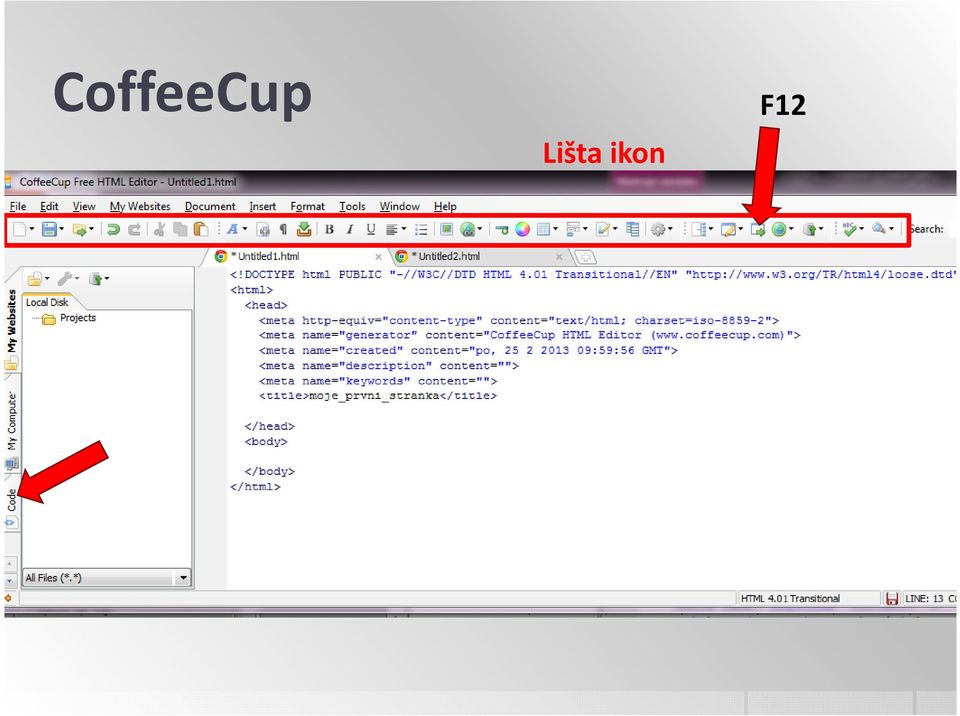Expand the dropdown arrow beside Save
Viewport: 960px width, 716px height.
(x=61, y=230)
